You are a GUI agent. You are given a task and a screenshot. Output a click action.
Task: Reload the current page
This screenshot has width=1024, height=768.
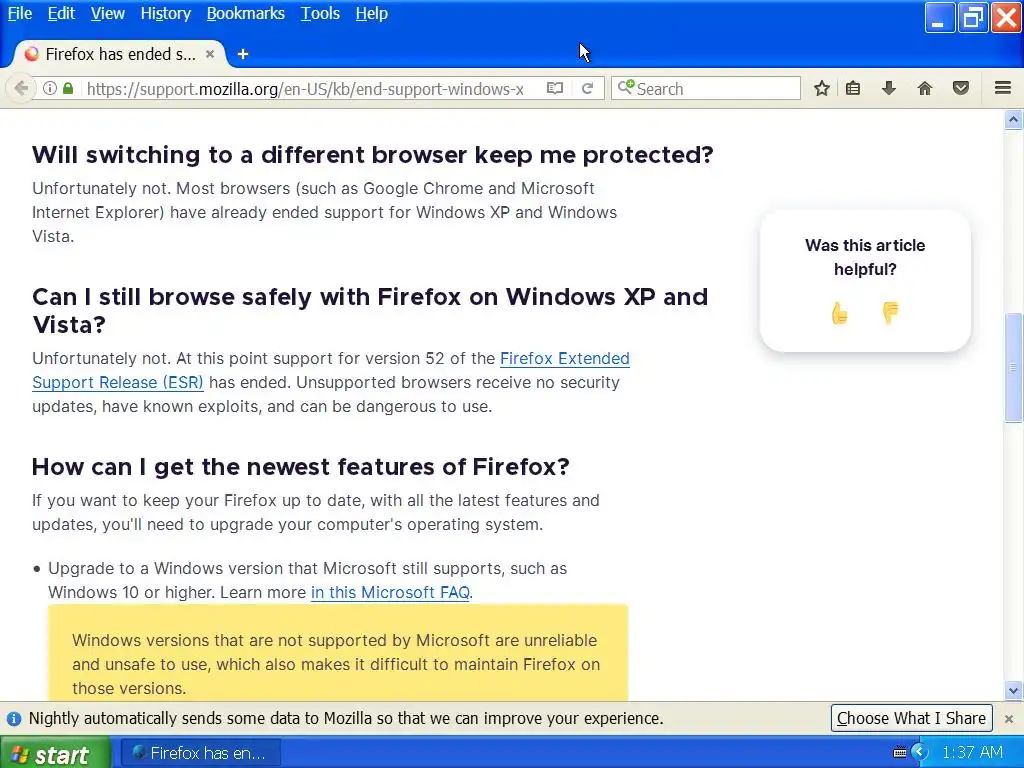(x=587, y=88)
